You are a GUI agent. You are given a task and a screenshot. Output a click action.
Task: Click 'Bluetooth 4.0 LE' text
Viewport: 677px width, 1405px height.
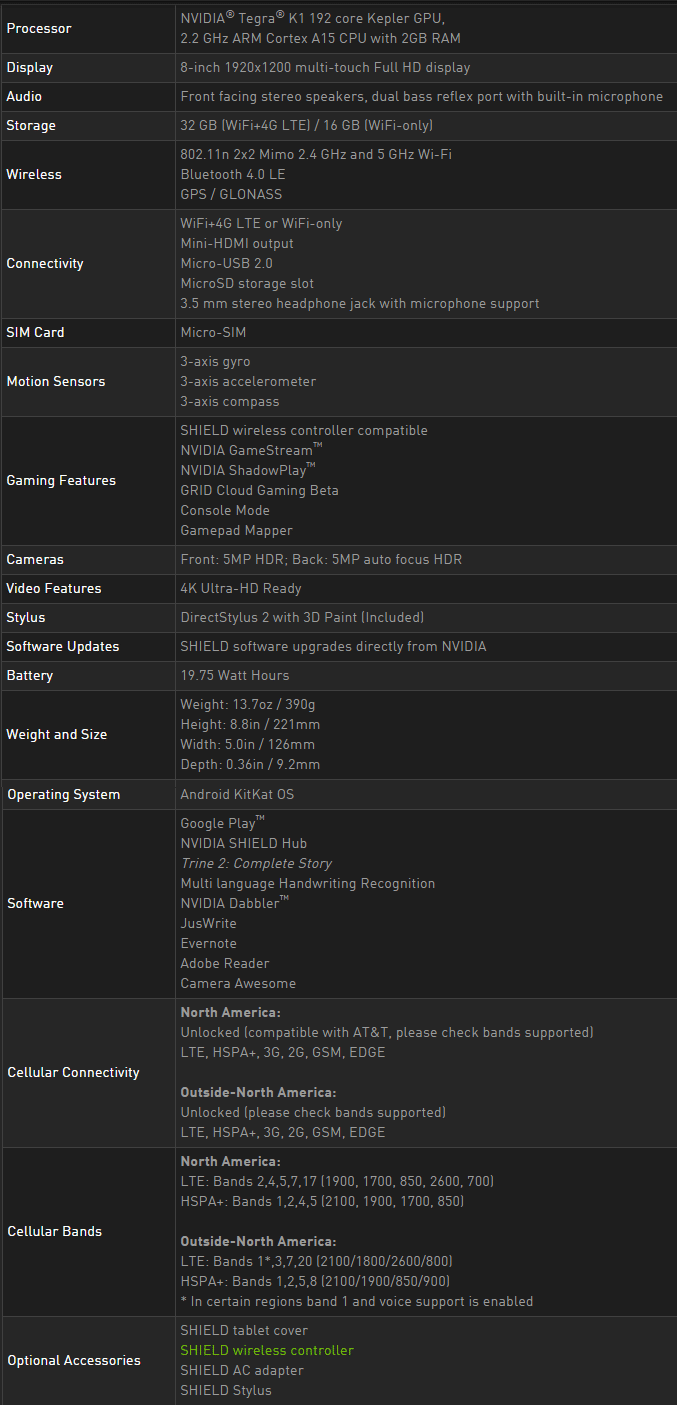coord(233,174)
